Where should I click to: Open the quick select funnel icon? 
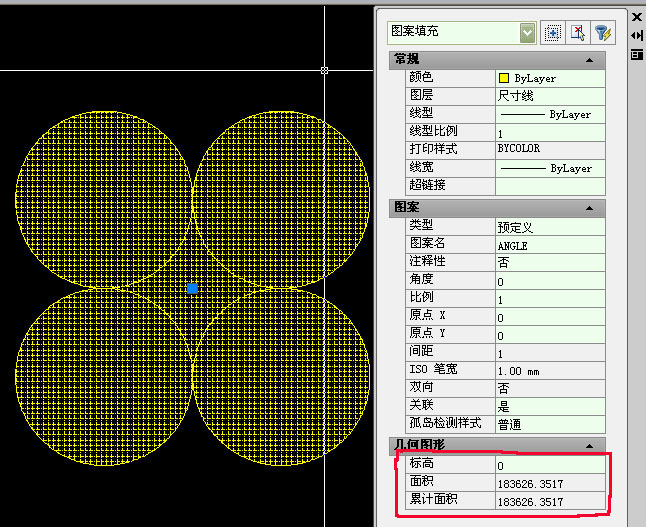tap(603, 33)
